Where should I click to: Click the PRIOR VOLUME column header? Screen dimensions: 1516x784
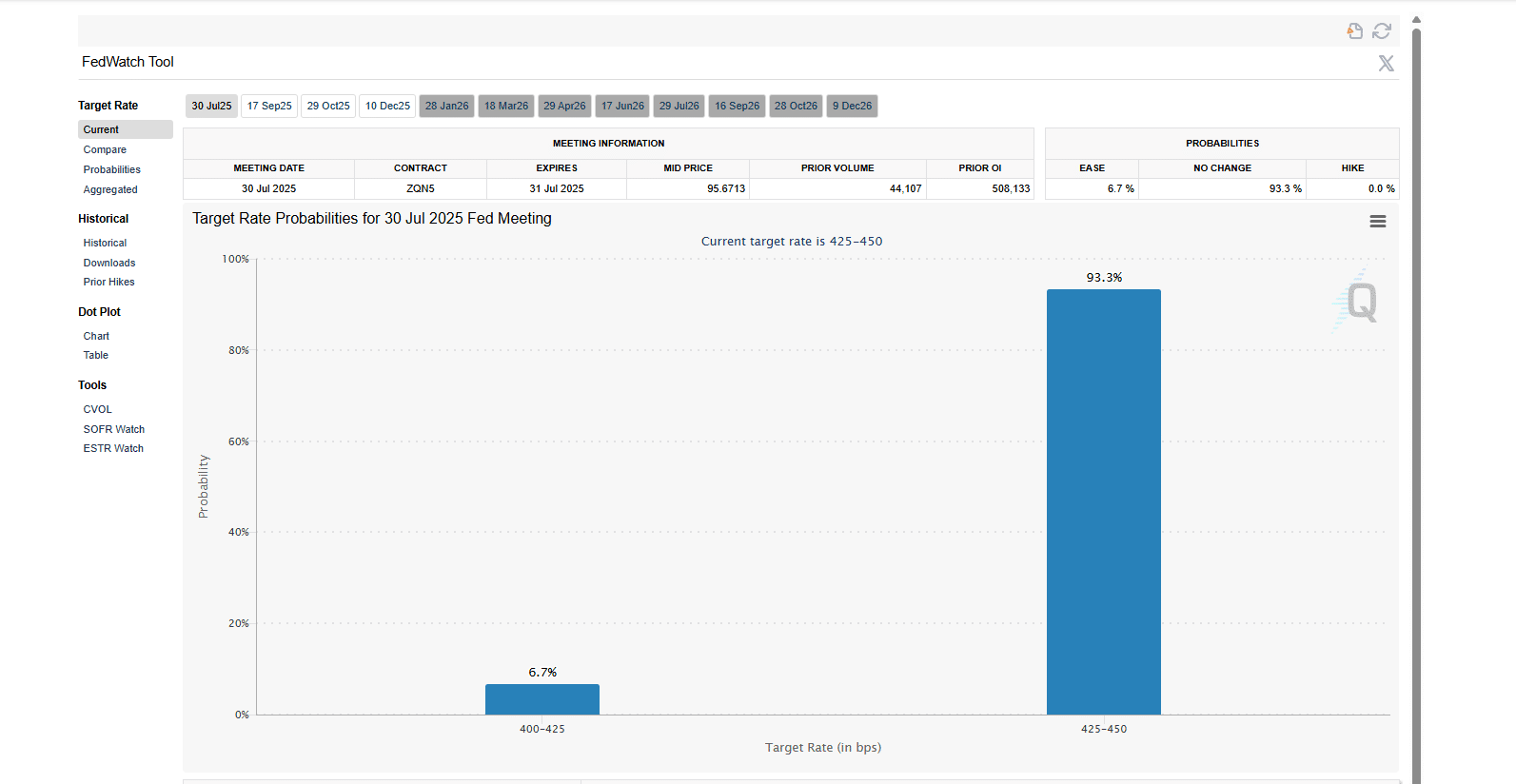point(837,168)
